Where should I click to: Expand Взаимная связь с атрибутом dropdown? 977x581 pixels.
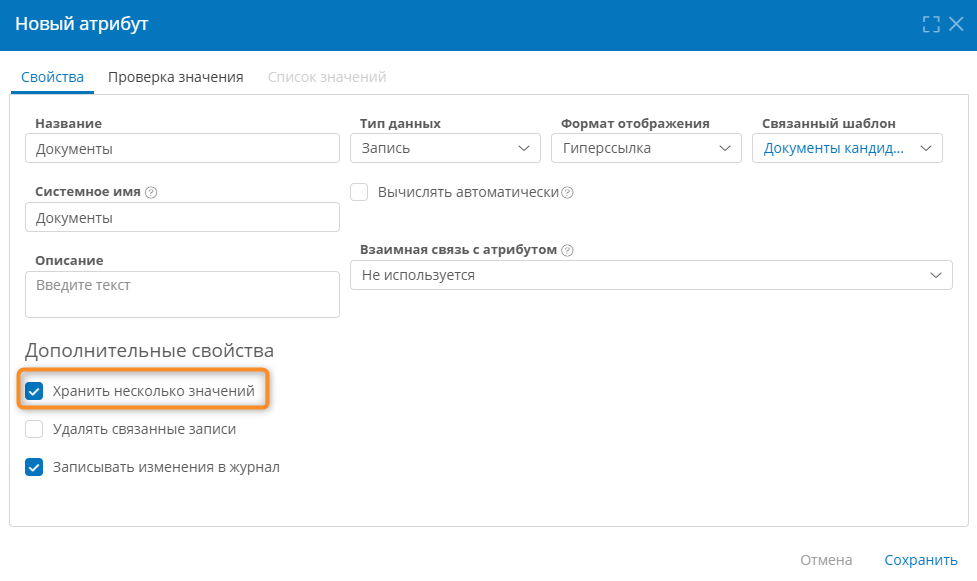tap(651, 275)
